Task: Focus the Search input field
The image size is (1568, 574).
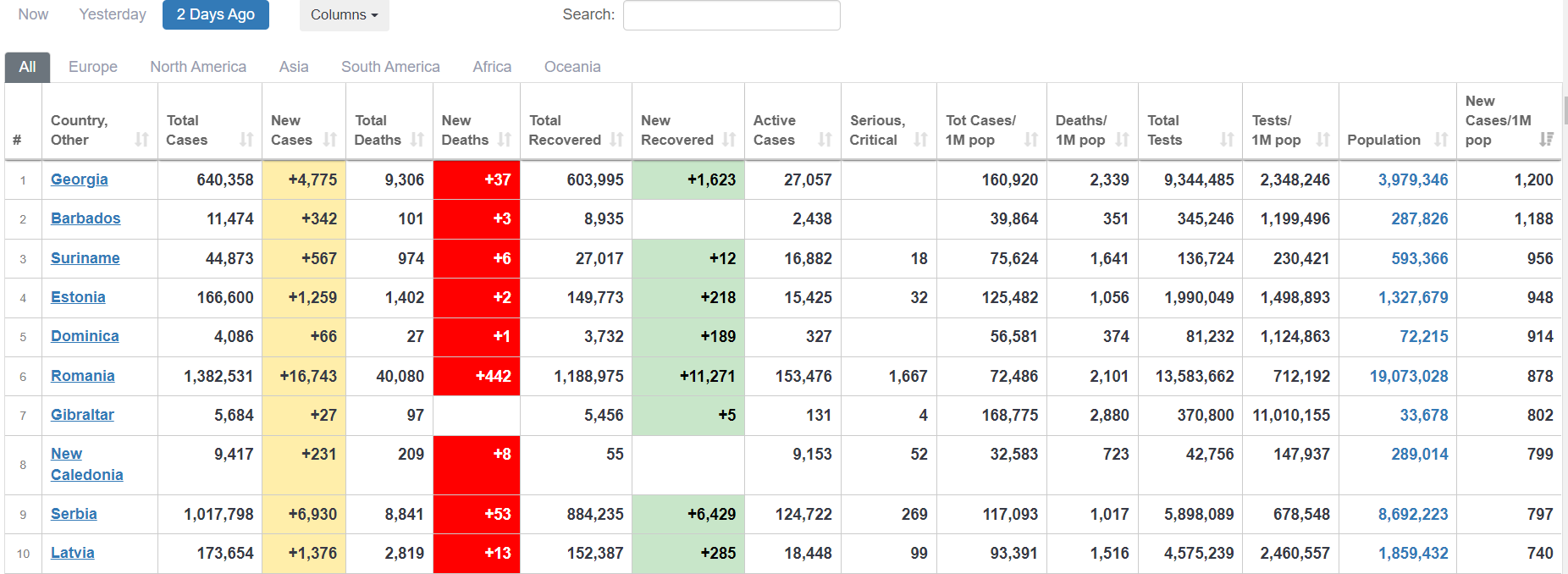Action: coord(732,15)
